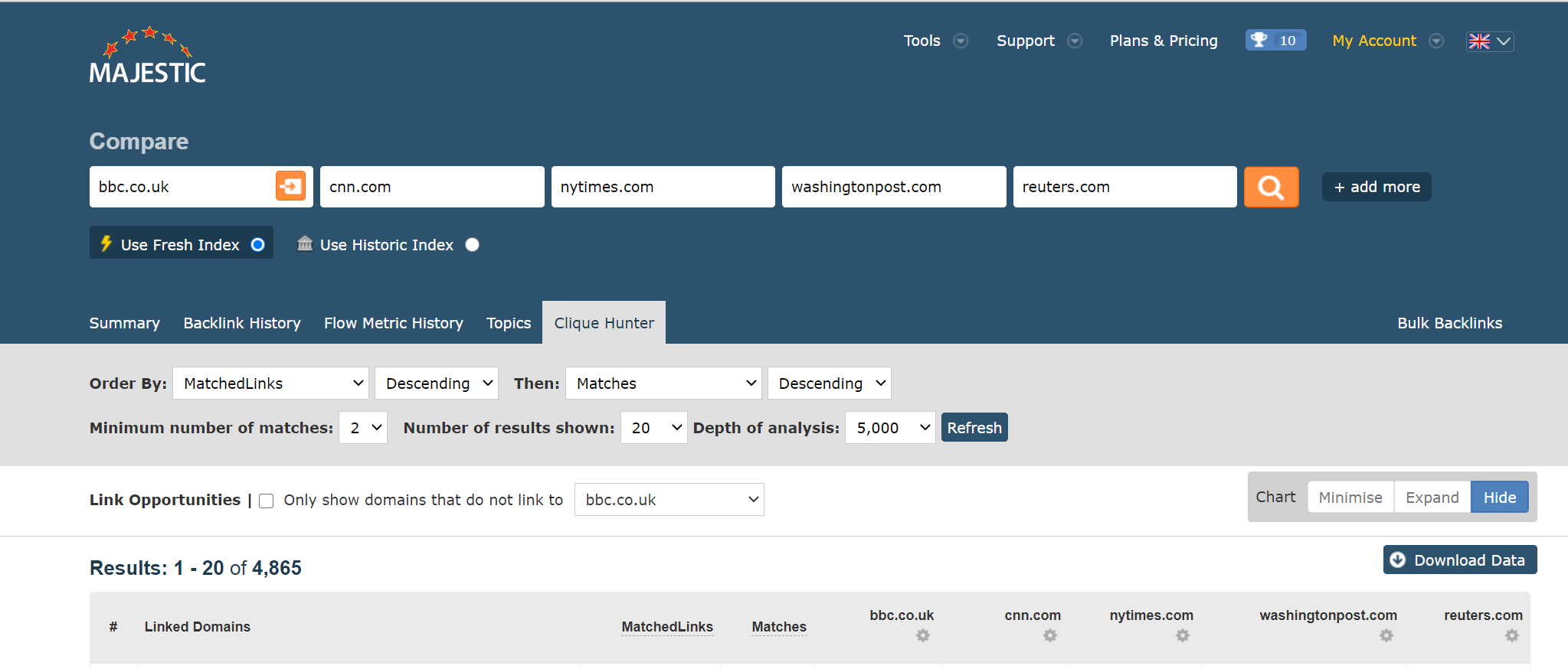
Task: Click the Support dropdown arrow icon
Action: coord(1075,41)
